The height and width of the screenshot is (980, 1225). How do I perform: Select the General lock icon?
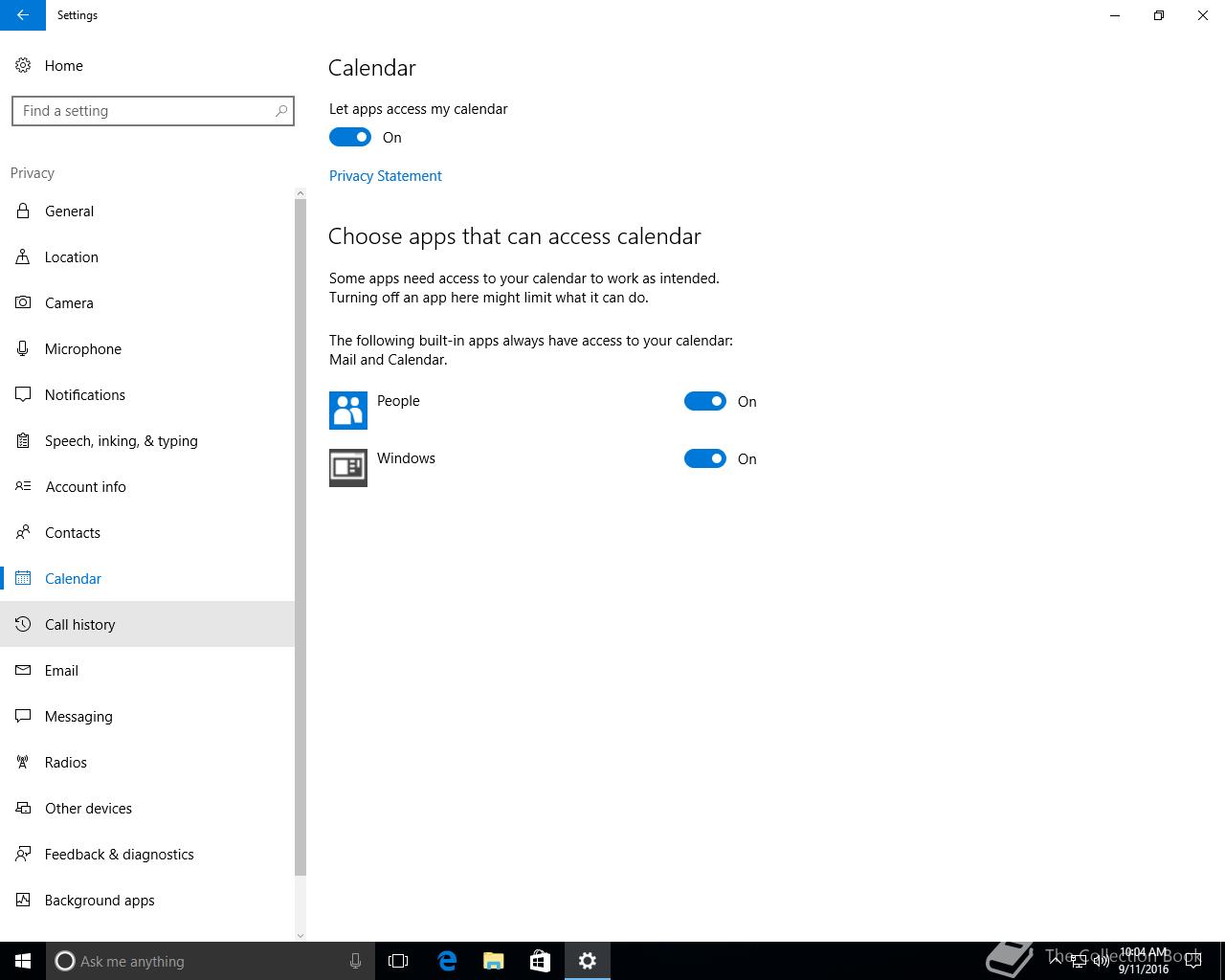click(23, 211)
